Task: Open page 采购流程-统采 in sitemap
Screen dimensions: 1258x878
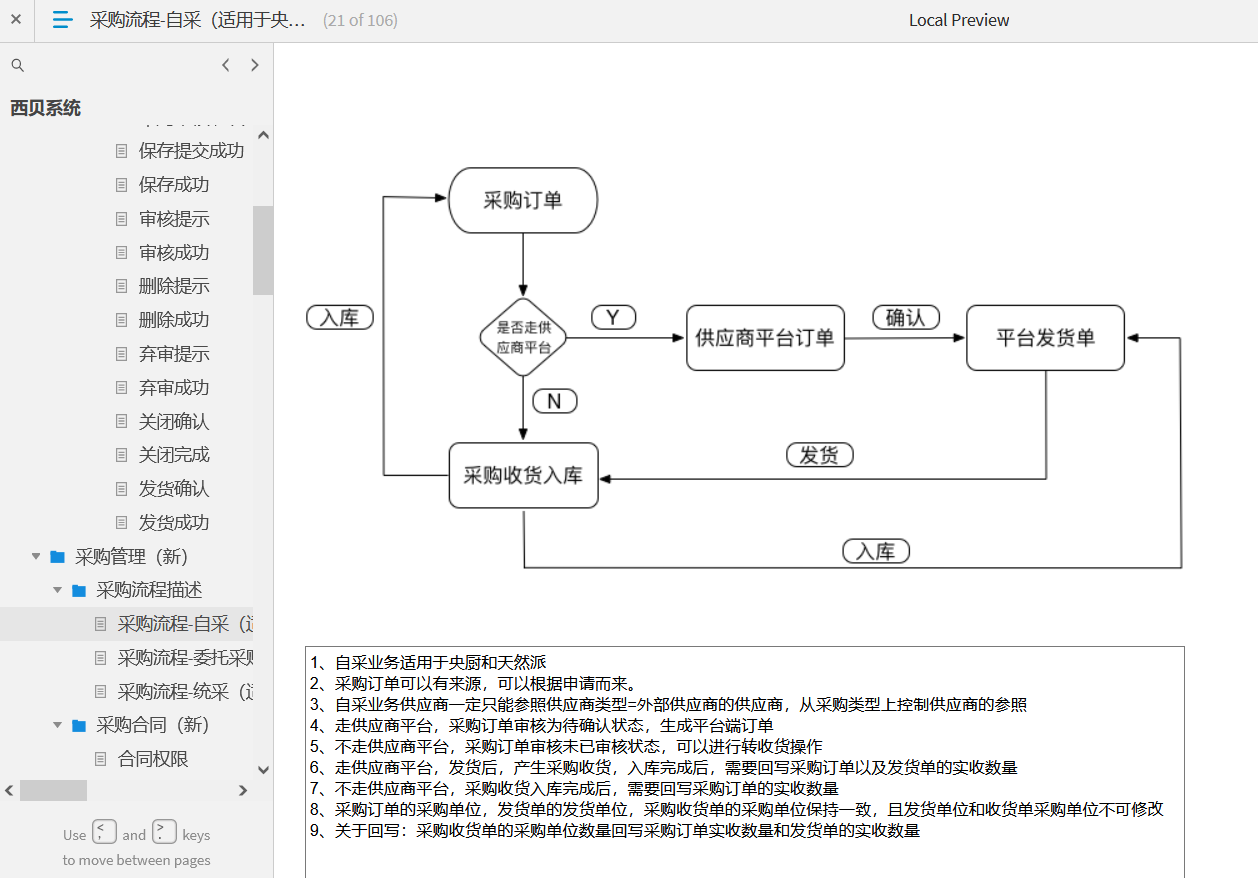Action: tap(185, 692)
